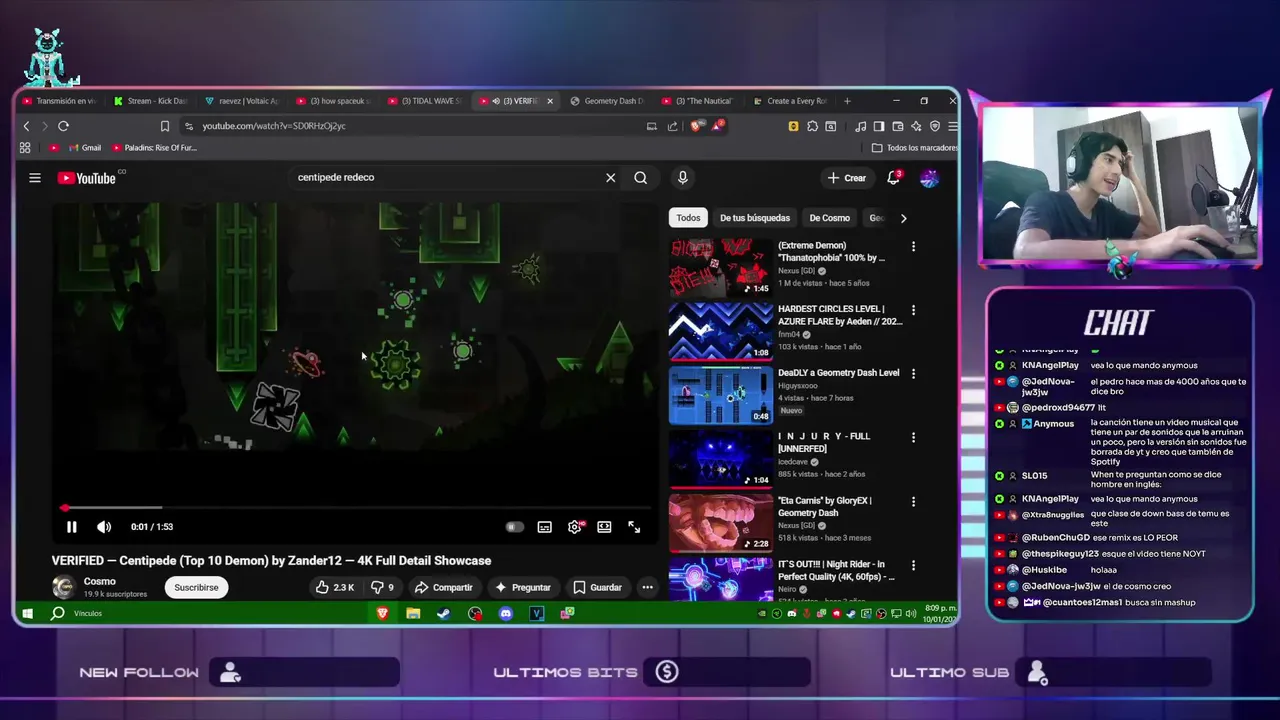
Task: Click the Preguntar button
Action: click(524, 587)
